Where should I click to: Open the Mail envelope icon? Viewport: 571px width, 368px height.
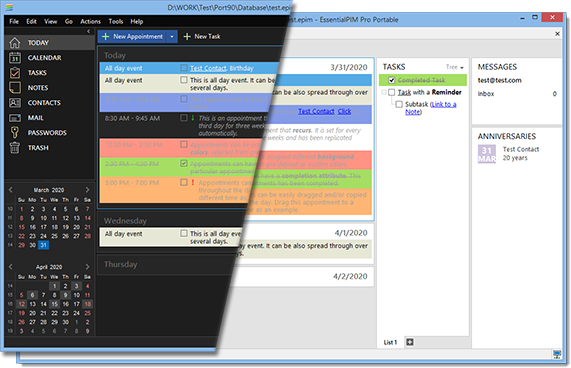(x=15, y=118)
